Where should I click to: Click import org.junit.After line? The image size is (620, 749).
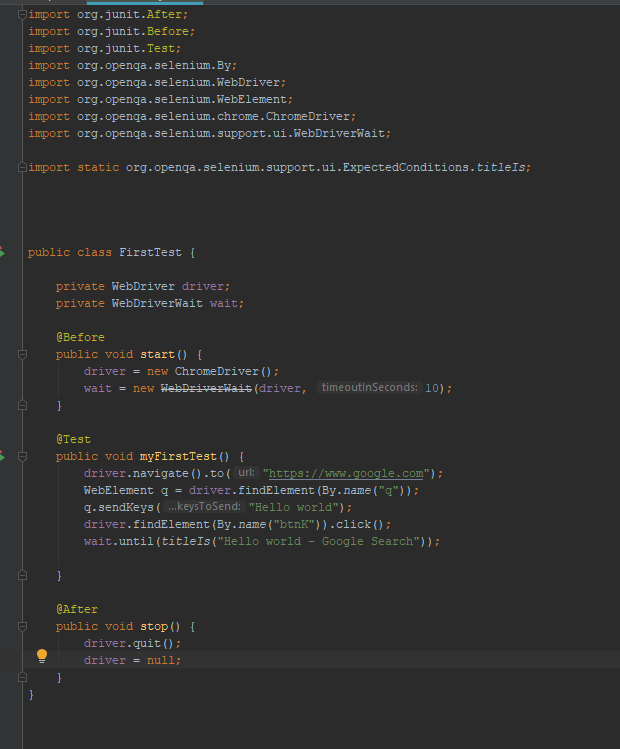click(x=108, y=15)
